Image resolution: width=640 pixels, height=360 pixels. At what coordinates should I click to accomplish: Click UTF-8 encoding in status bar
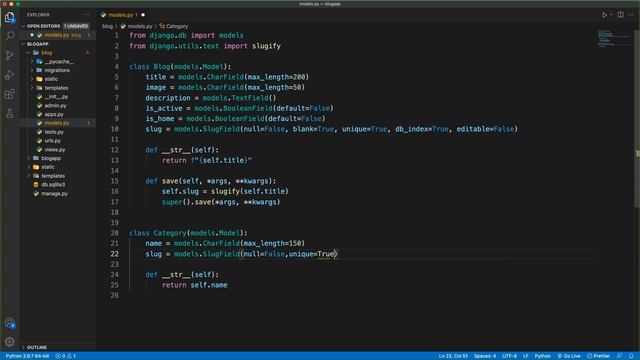pos(509,356)
